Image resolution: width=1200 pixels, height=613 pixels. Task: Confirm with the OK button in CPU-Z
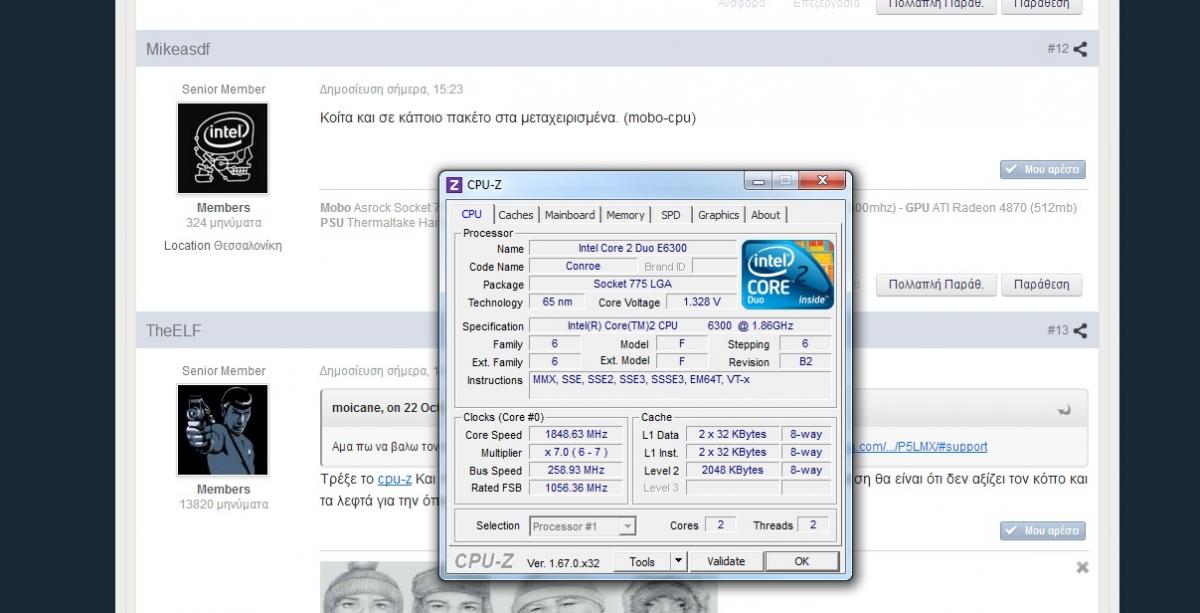801,561
